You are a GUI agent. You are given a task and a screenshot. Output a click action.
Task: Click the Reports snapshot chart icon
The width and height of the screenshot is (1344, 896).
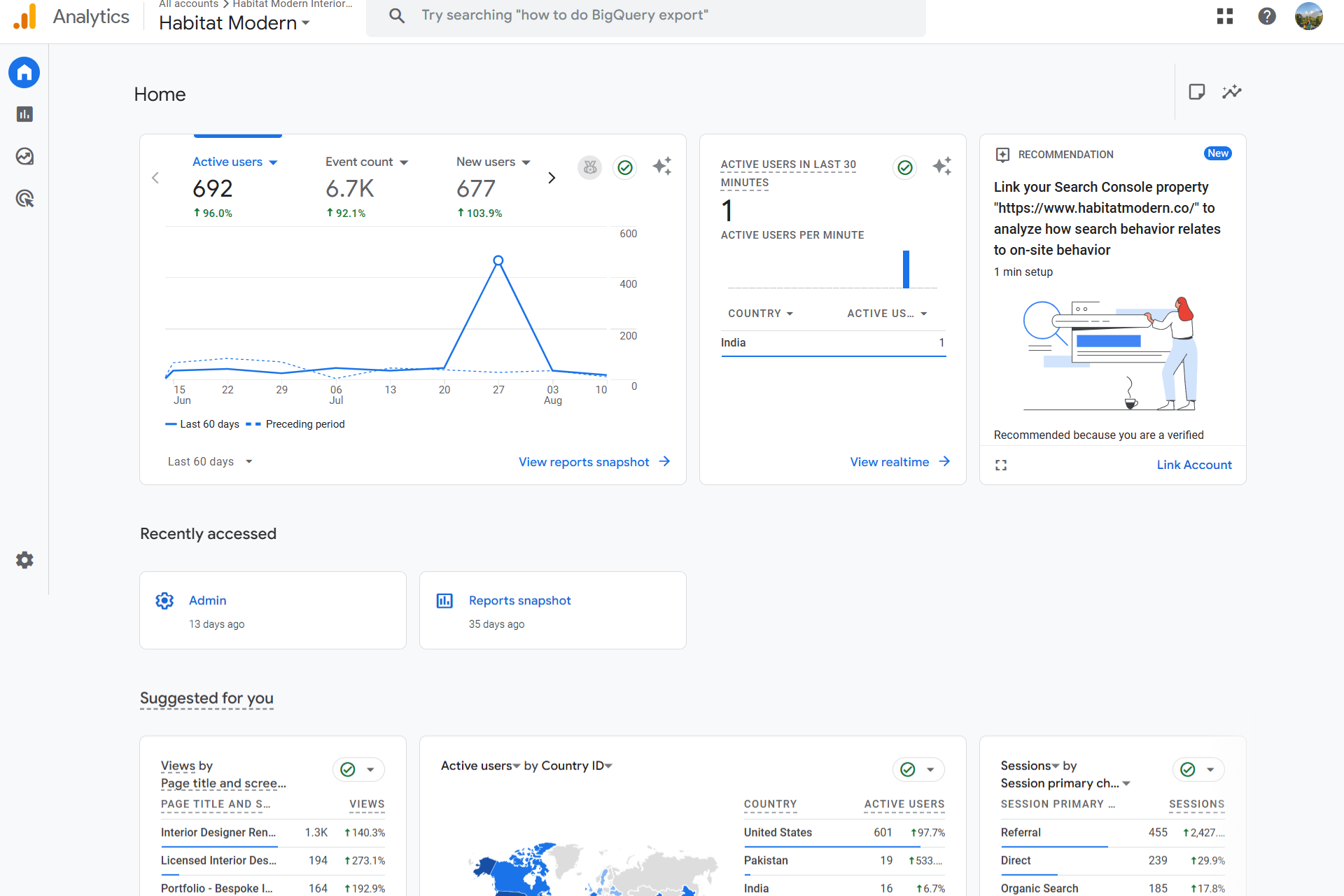[444, 601]
